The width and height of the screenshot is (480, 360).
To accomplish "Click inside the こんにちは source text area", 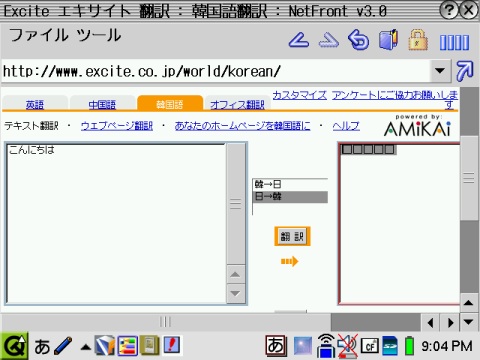I will click(116, 223).
